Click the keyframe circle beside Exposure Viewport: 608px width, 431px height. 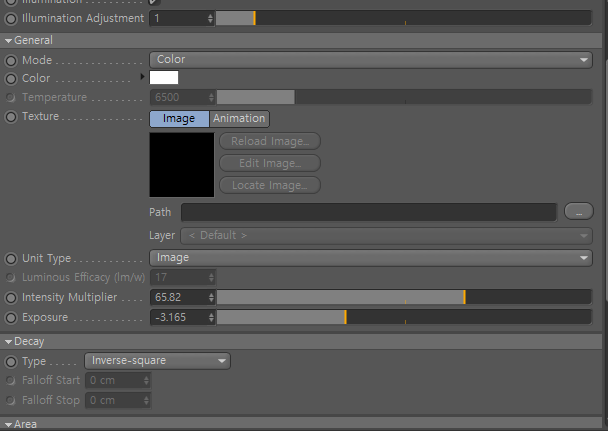coord(11,318)
